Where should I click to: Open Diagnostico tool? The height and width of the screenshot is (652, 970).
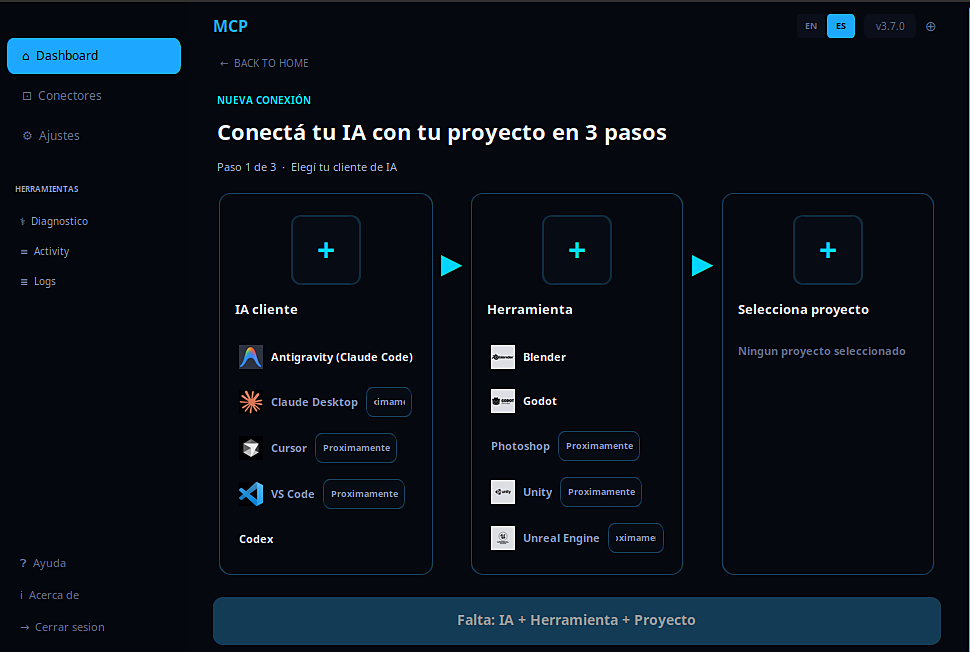tap(59, 221)
